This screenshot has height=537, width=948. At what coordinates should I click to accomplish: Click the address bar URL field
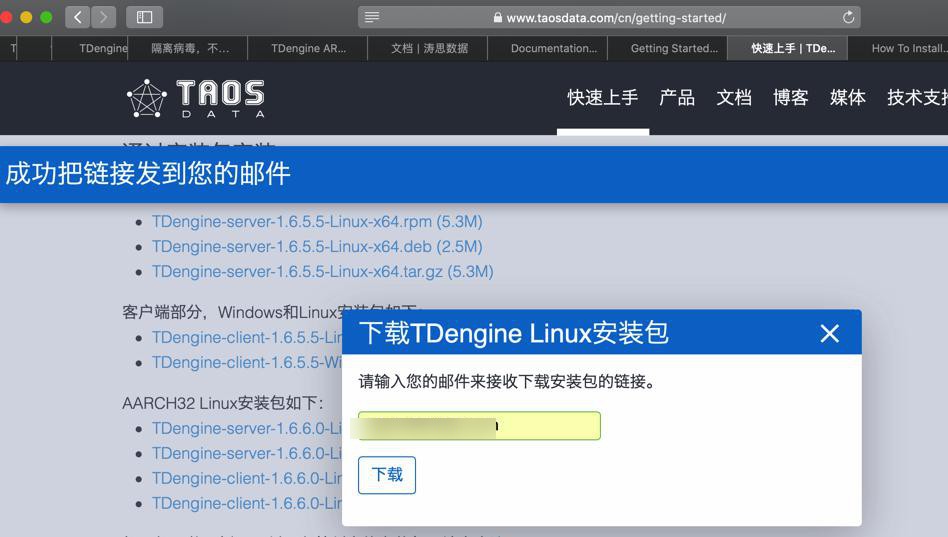click(609, 17)
